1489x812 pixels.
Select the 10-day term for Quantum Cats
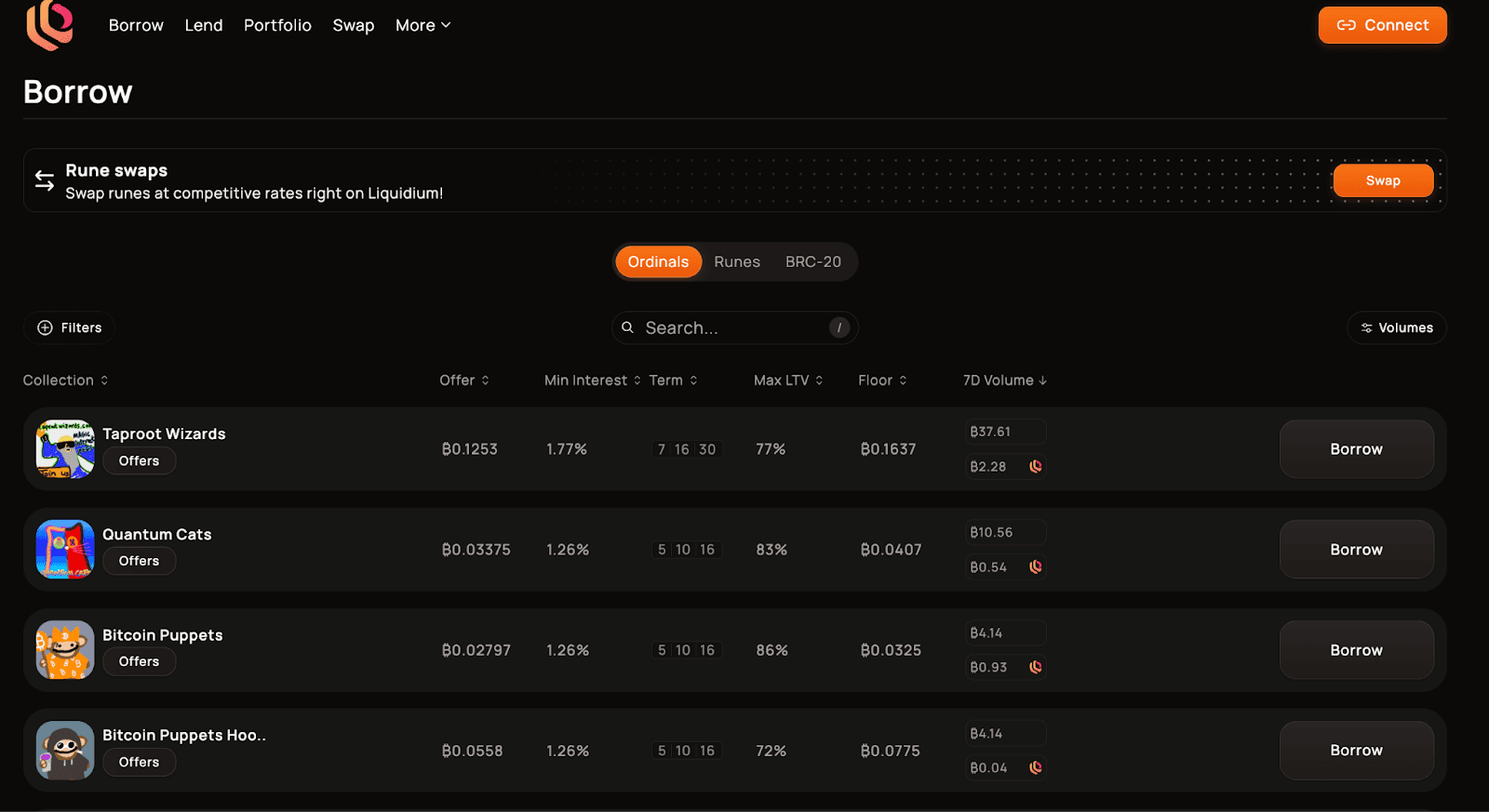683,550
